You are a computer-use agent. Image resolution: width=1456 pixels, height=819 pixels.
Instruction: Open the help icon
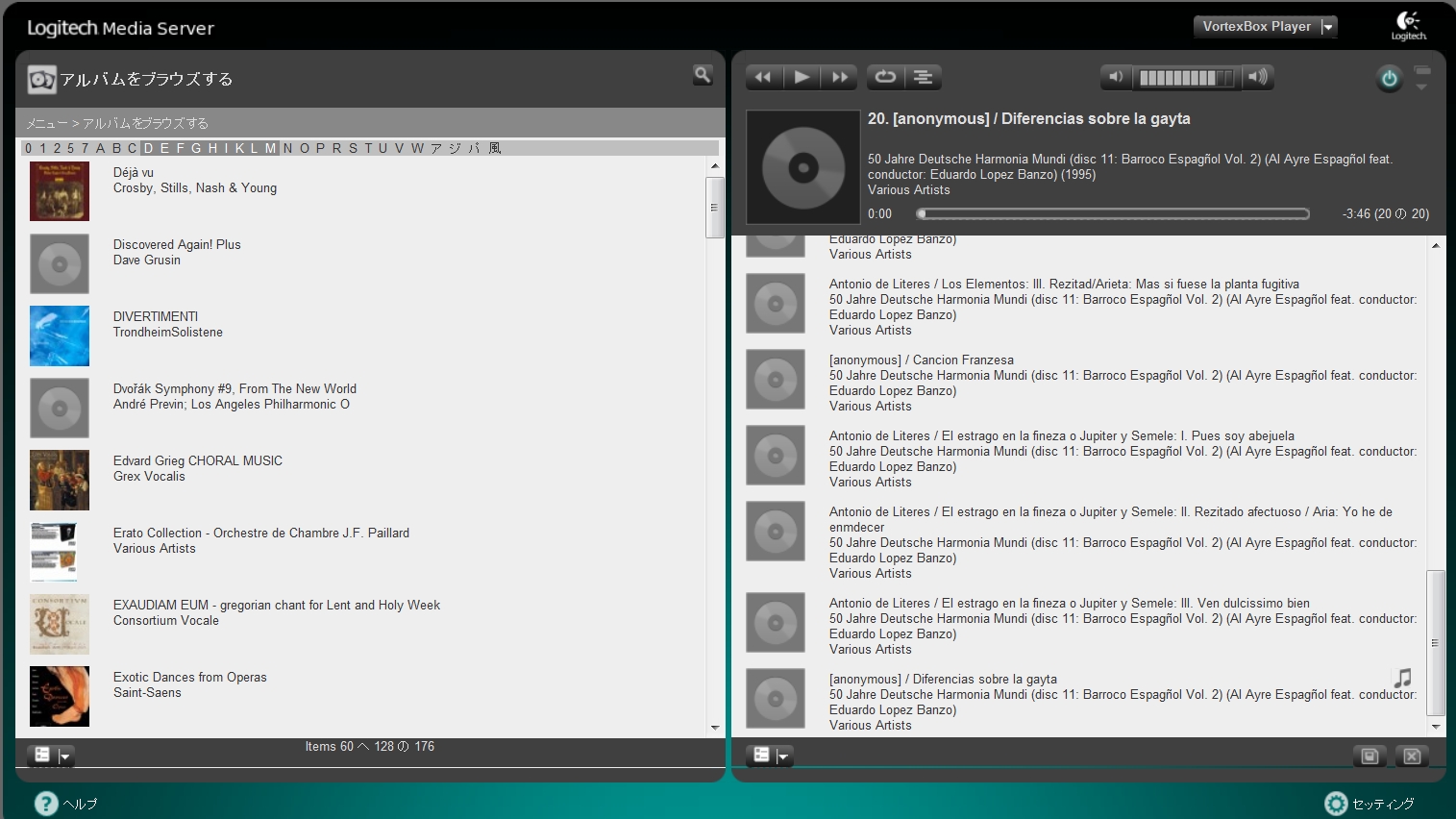(46, 803)
